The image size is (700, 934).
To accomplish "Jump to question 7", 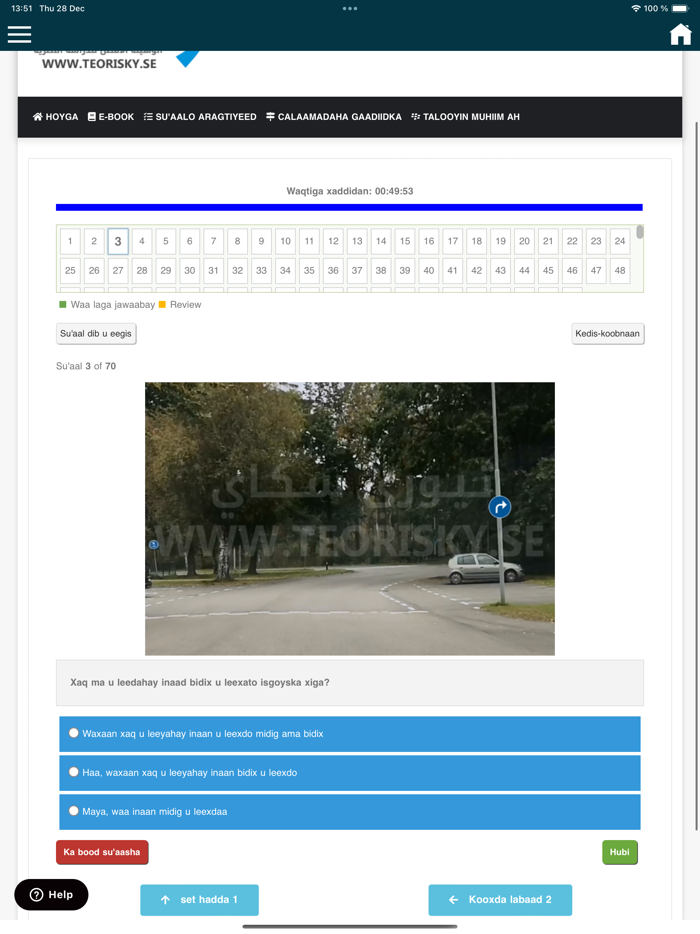I will (213, 241).
